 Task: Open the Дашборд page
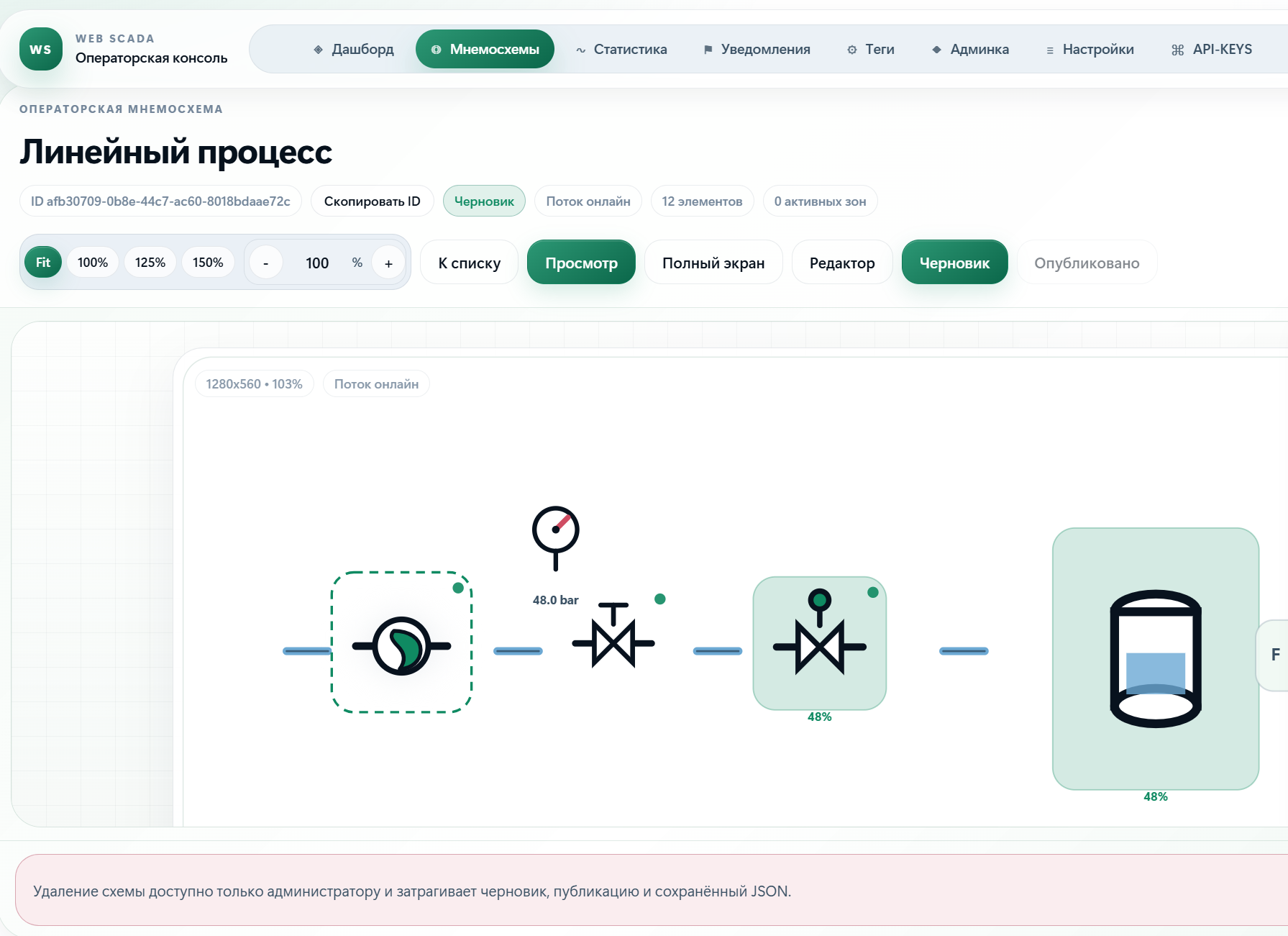[x=354, y=49]
